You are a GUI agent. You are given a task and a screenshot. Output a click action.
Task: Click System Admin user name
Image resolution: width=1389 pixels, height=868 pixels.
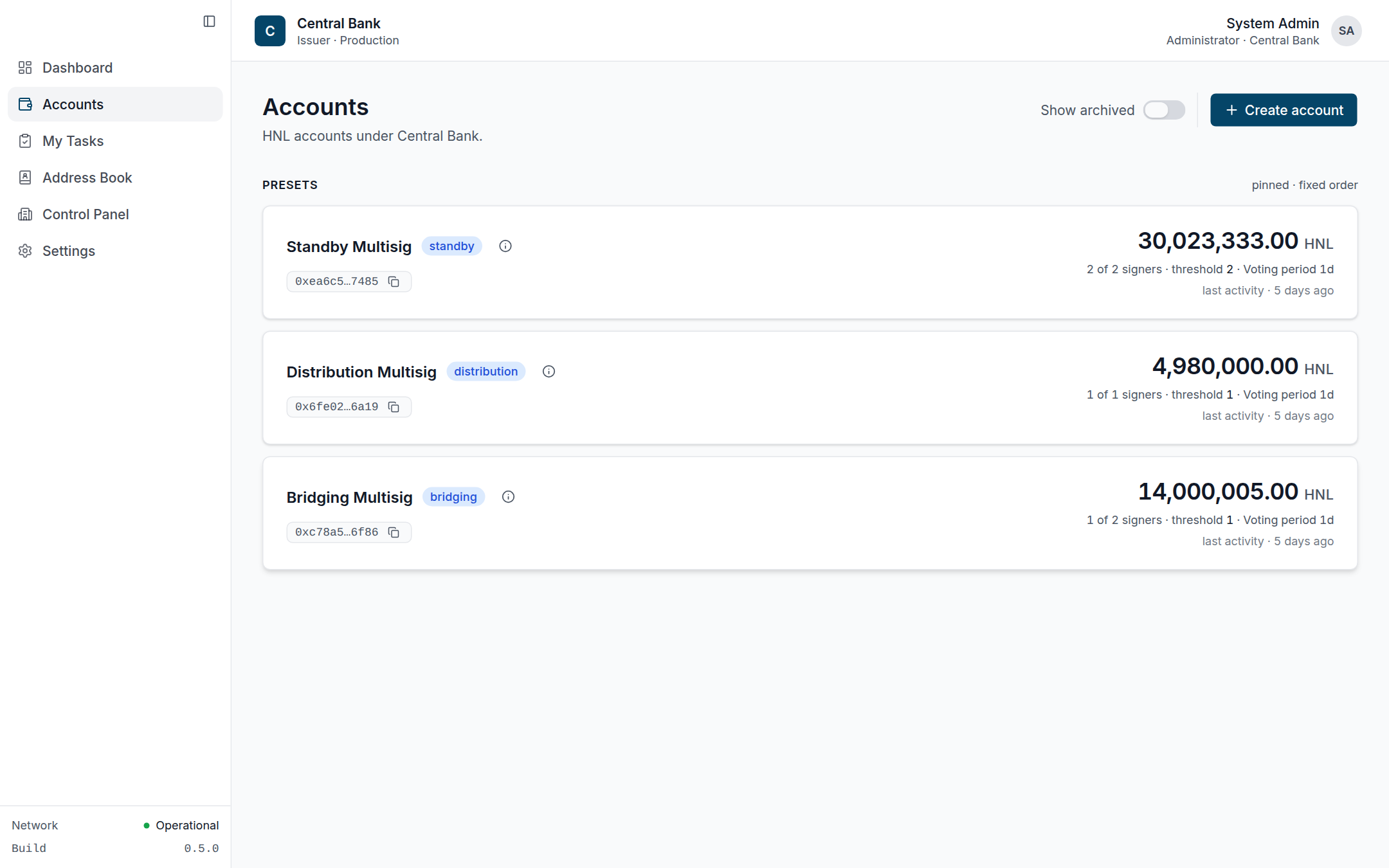point(1272,23)
